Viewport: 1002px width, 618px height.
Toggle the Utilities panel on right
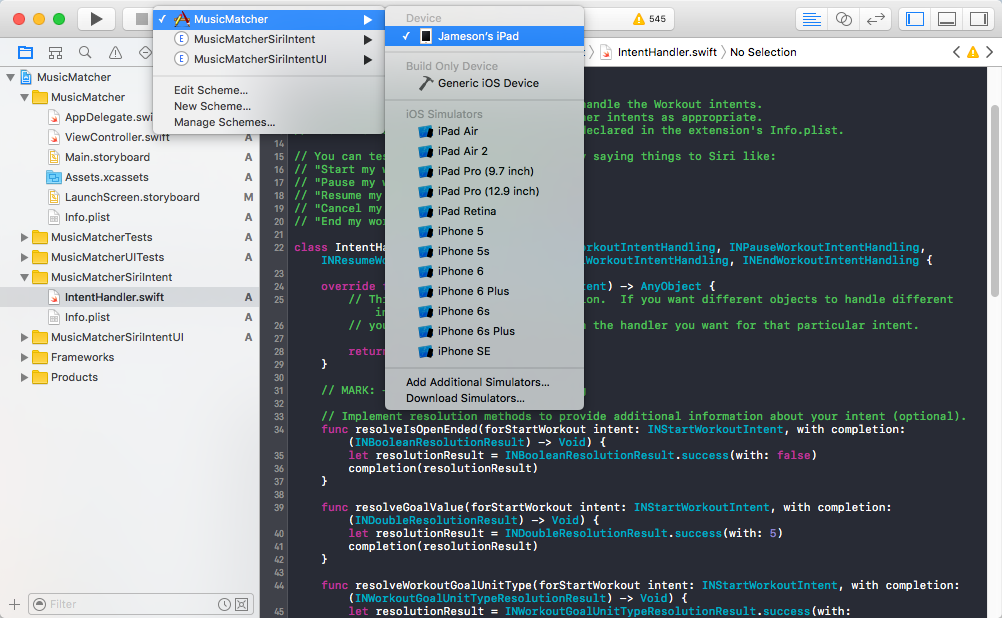point(979,19)
